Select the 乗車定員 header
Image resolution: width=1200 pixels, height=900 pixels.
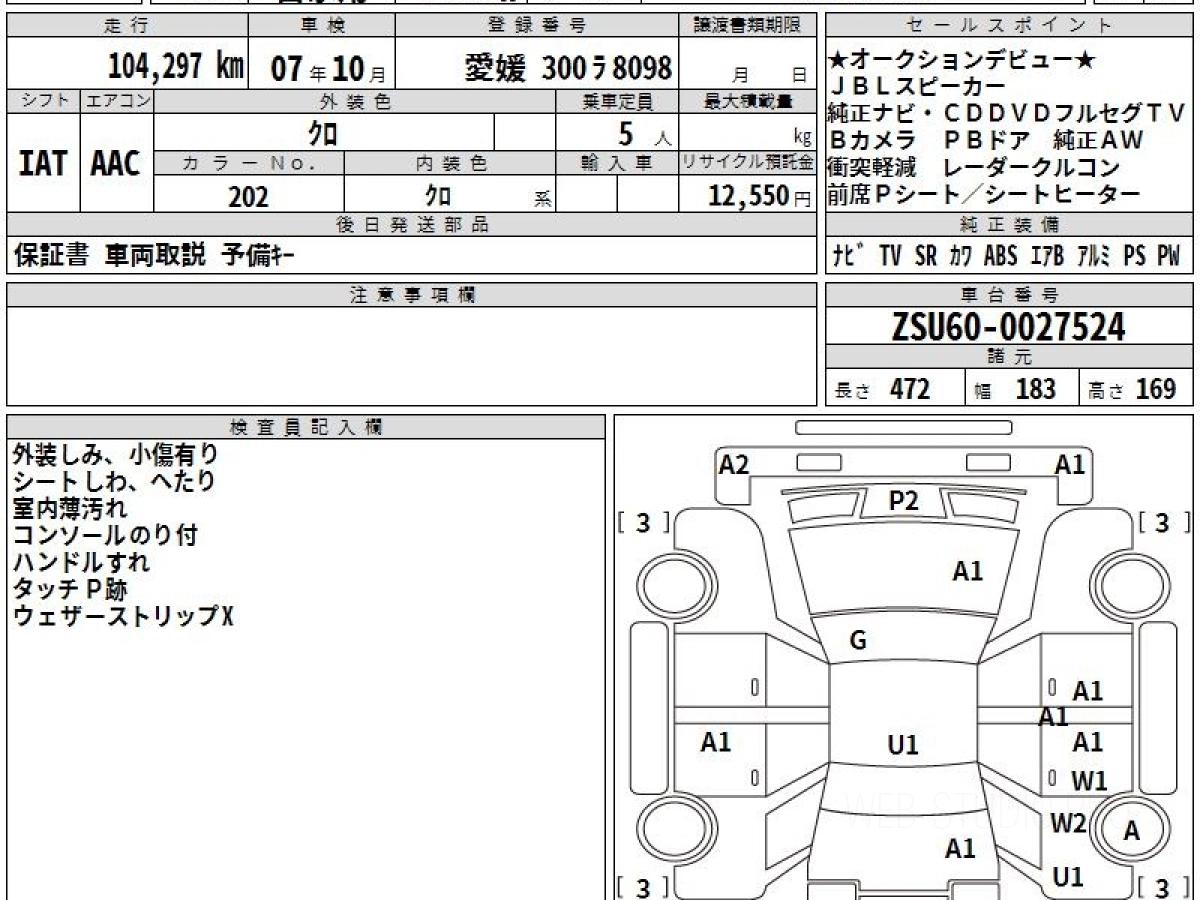[617, 101]
